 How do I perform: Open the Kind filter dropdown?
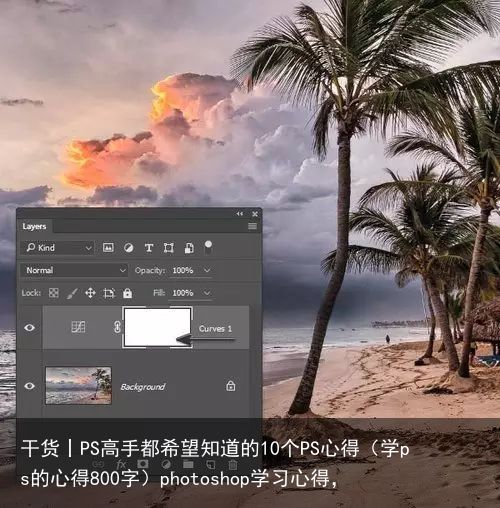pyautogui.click(x=58, y=248)
